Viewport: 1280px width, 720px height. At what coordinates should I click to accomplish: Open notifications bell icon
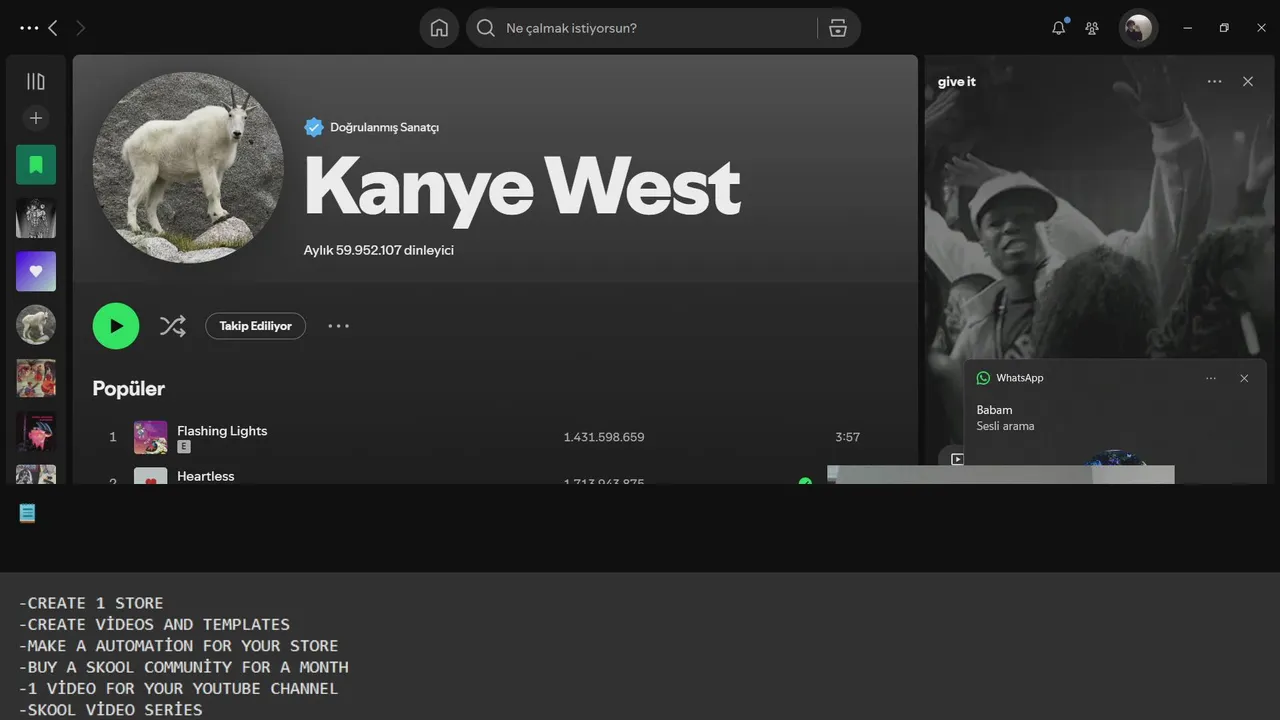pyautogui.click(x=1059, y=28)
